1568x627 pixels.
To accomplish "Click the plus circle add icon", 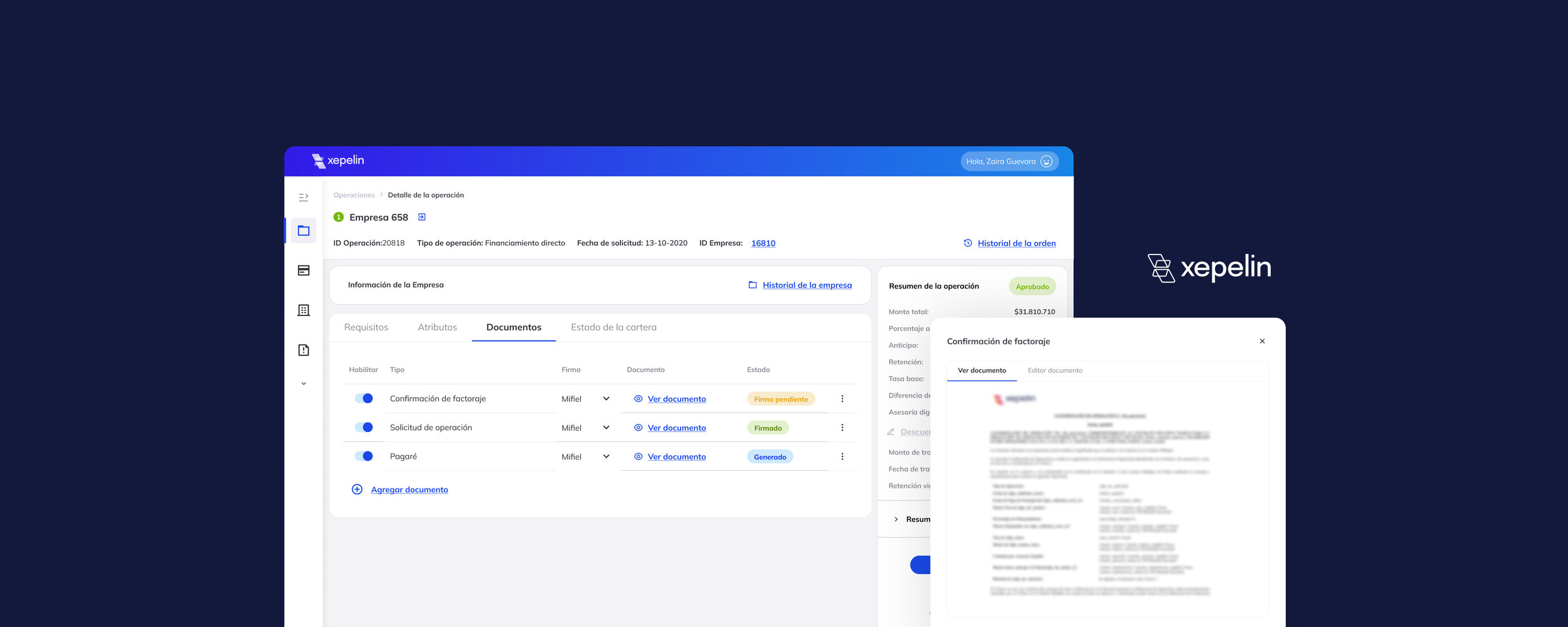I will click(357, 489).
